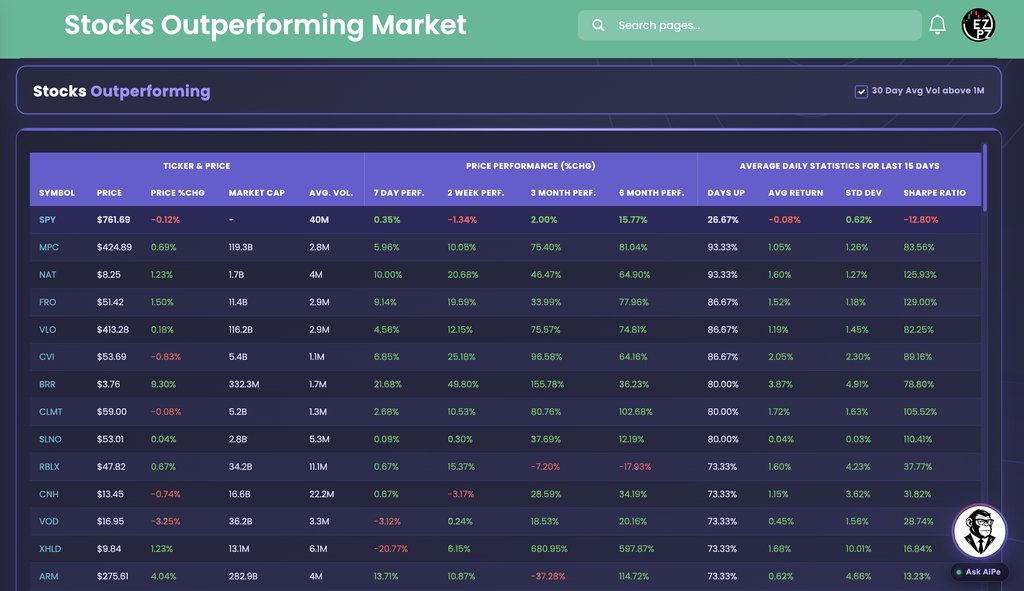The width and height of the screenshot is (1024, 591).
Task: Sort by AVG. VOL. column
Action: pos(330,193)
